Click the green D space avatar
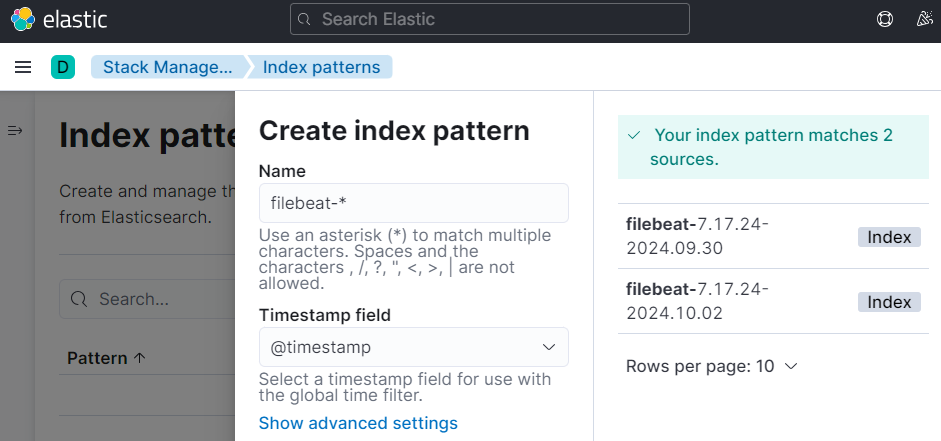This screenshot has width=941, height=441. coord(63,67)
